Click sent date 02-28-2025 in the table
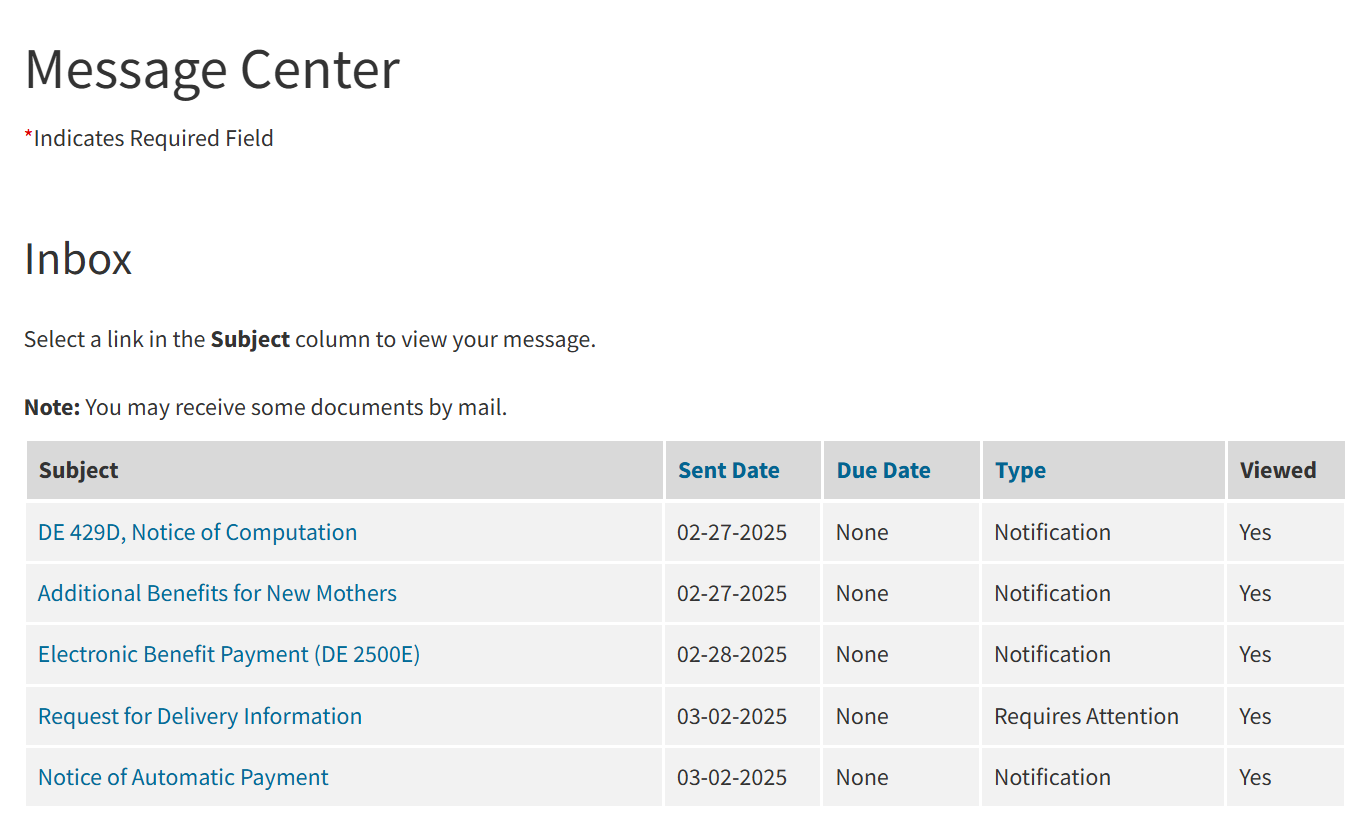 click(732, 654)
